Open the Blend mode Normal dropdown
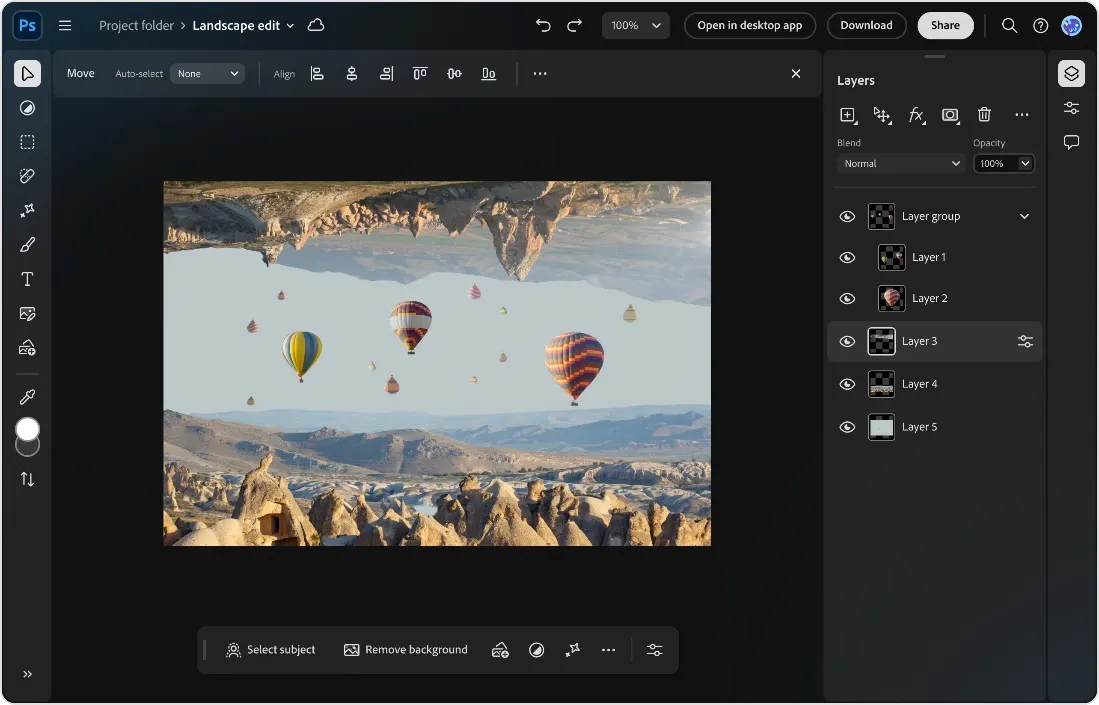Viewport: 1099px width, 705px height. [901, 163]
